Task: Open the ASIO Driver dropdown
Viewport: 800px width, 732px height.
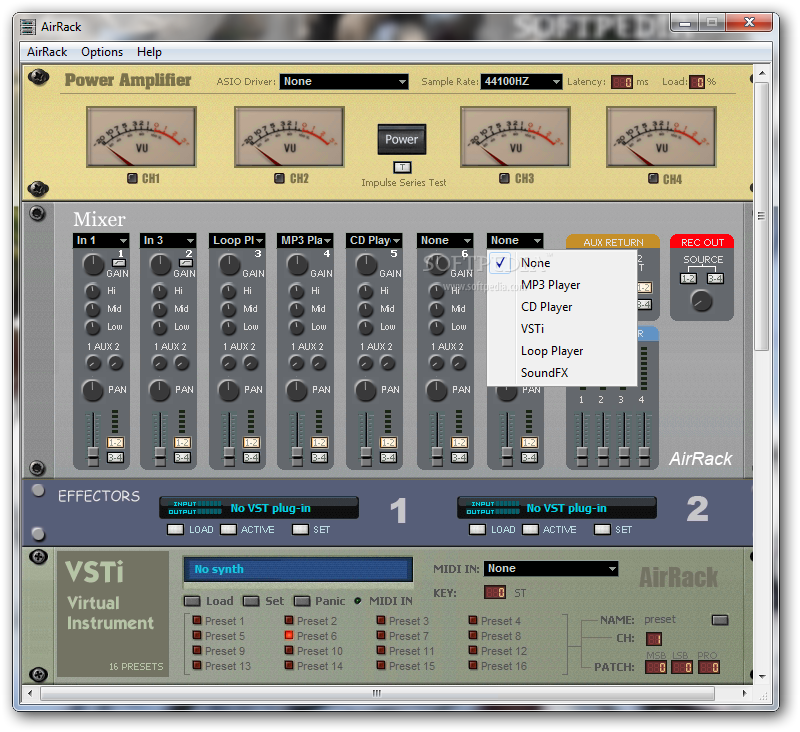Action: pyautogui.click(x=344, y=82)
